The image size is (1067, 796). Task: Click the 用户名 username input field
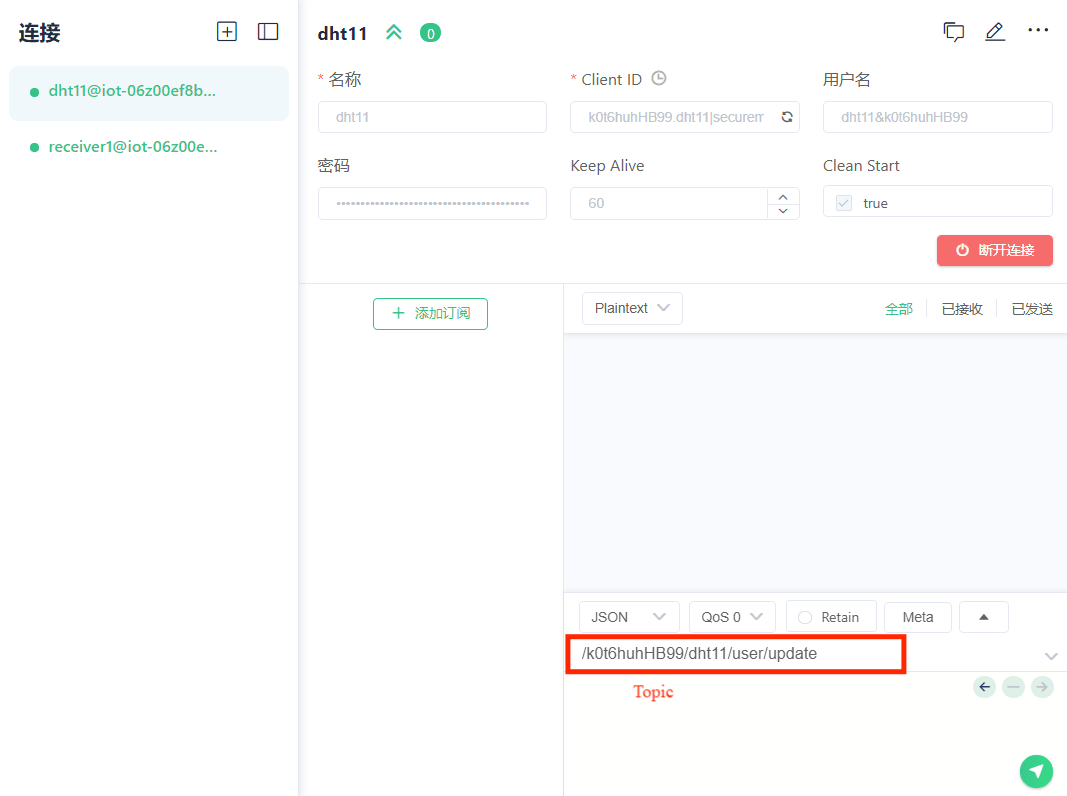[x=937, y=117]
